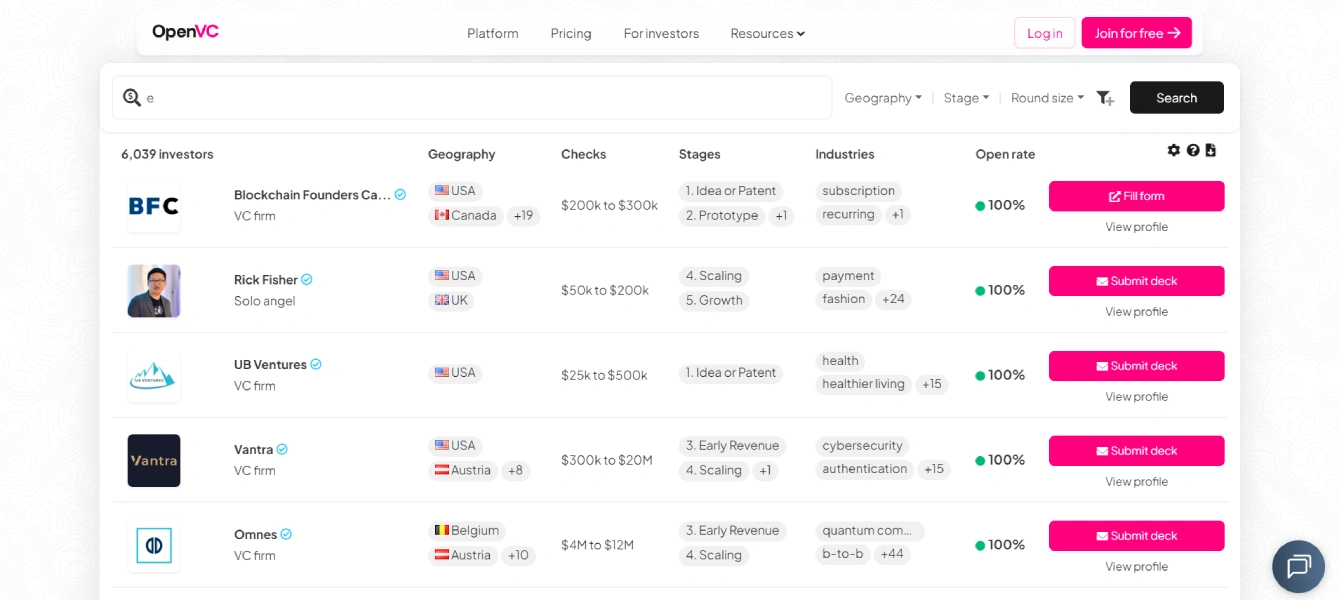Expand the Stage filter dropdown
The width and height of the screenshot is (1339, 600).
[x=966, y=98]
